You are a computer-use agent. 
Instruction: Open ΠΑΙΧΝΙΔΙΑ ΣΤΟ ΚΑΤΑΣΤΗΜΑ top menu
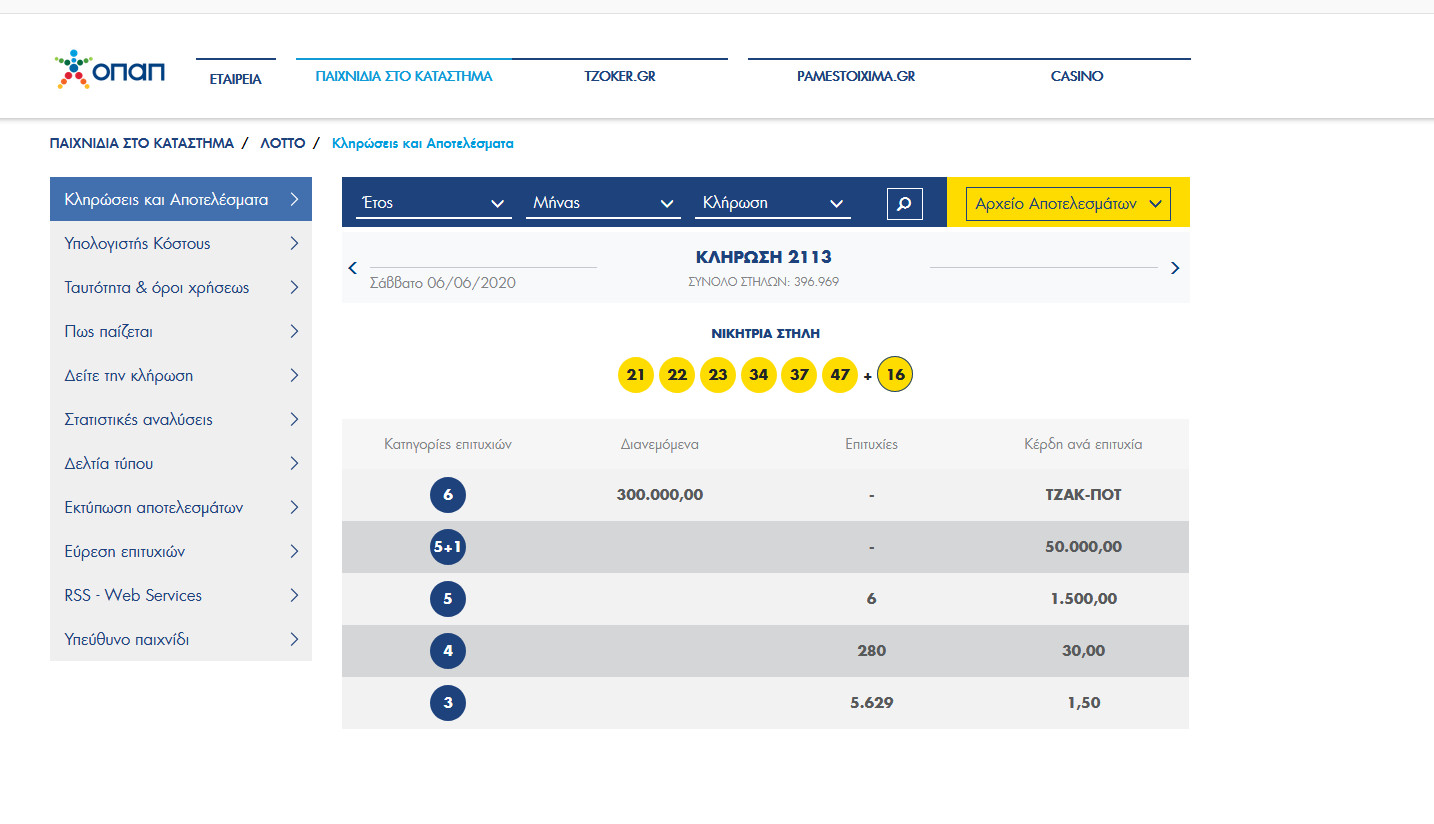(x=404, y=76)
